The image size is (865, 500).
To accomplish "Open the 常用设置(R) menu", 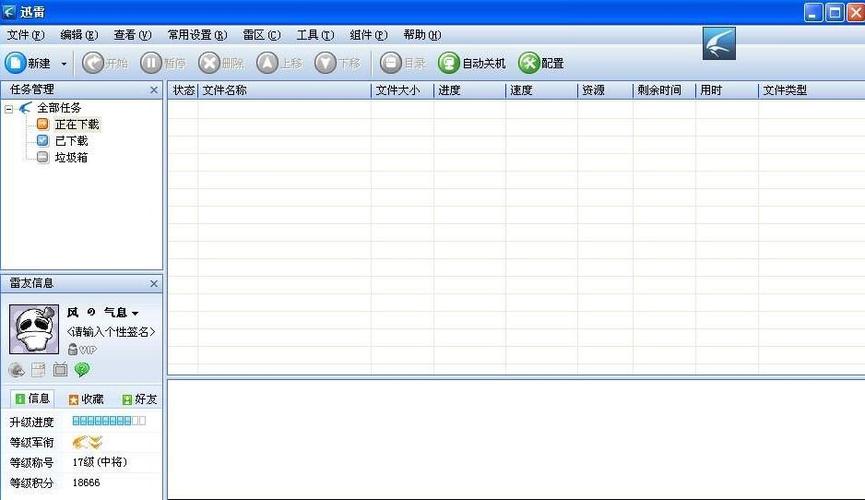I will click(x=197, y=35).
